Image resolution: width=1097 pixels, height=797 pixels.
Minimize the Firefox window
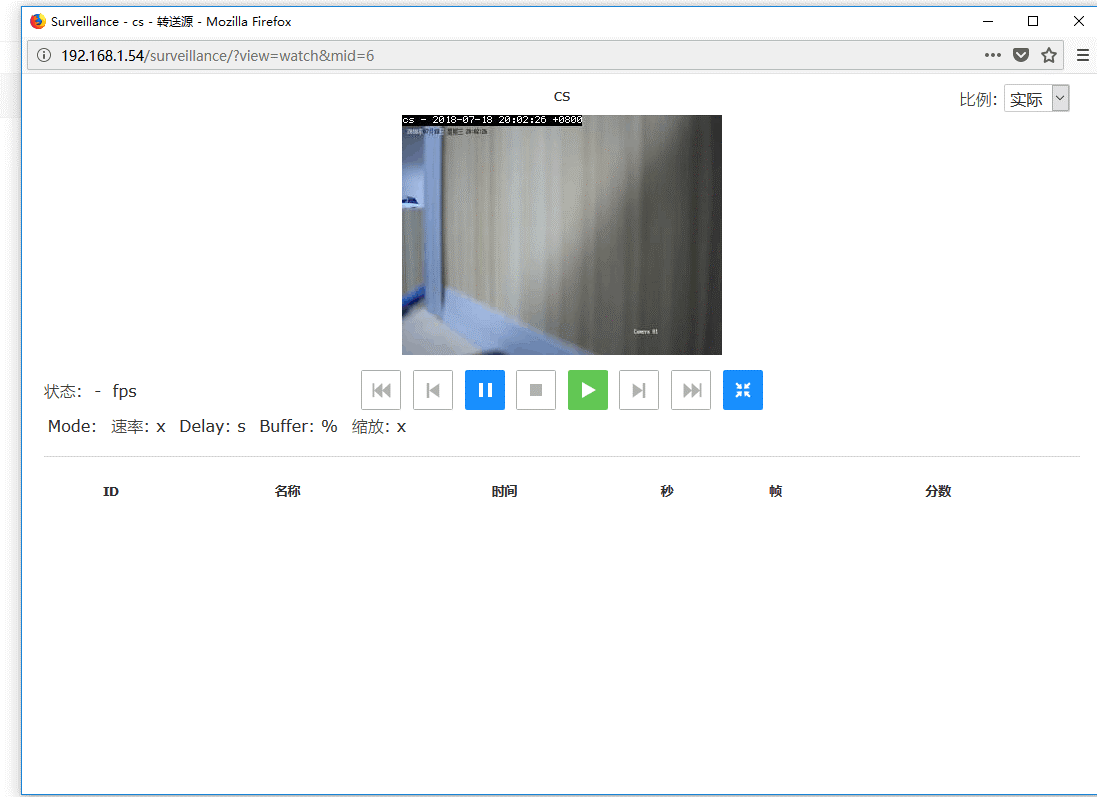988,21
